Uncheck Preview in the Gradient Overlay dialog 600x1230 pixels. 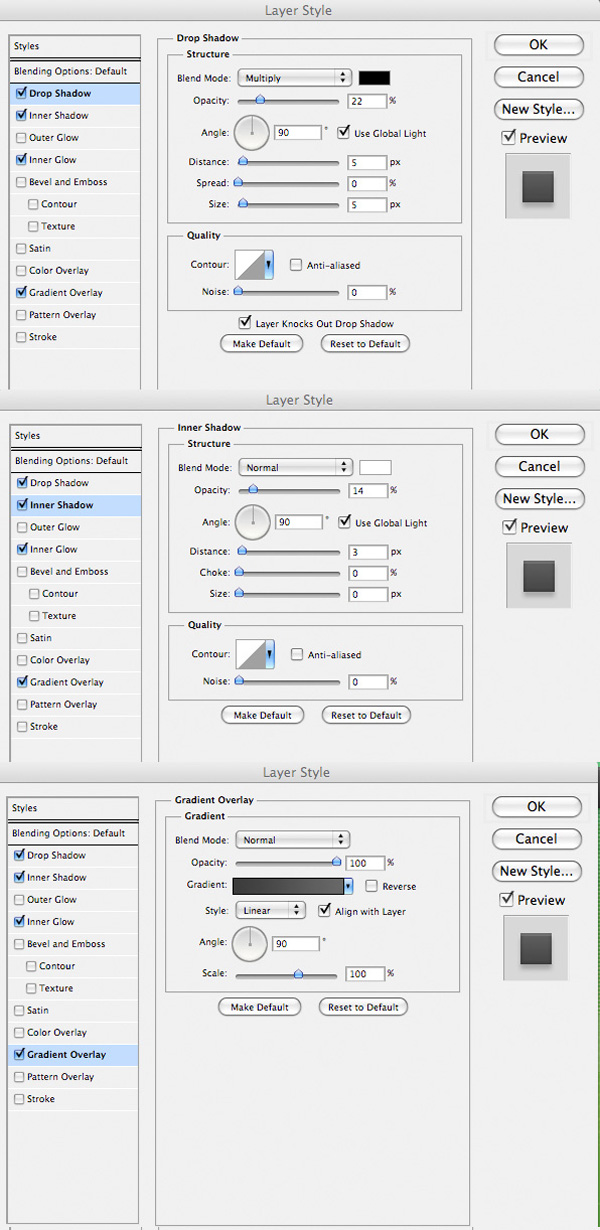point(507,899)
